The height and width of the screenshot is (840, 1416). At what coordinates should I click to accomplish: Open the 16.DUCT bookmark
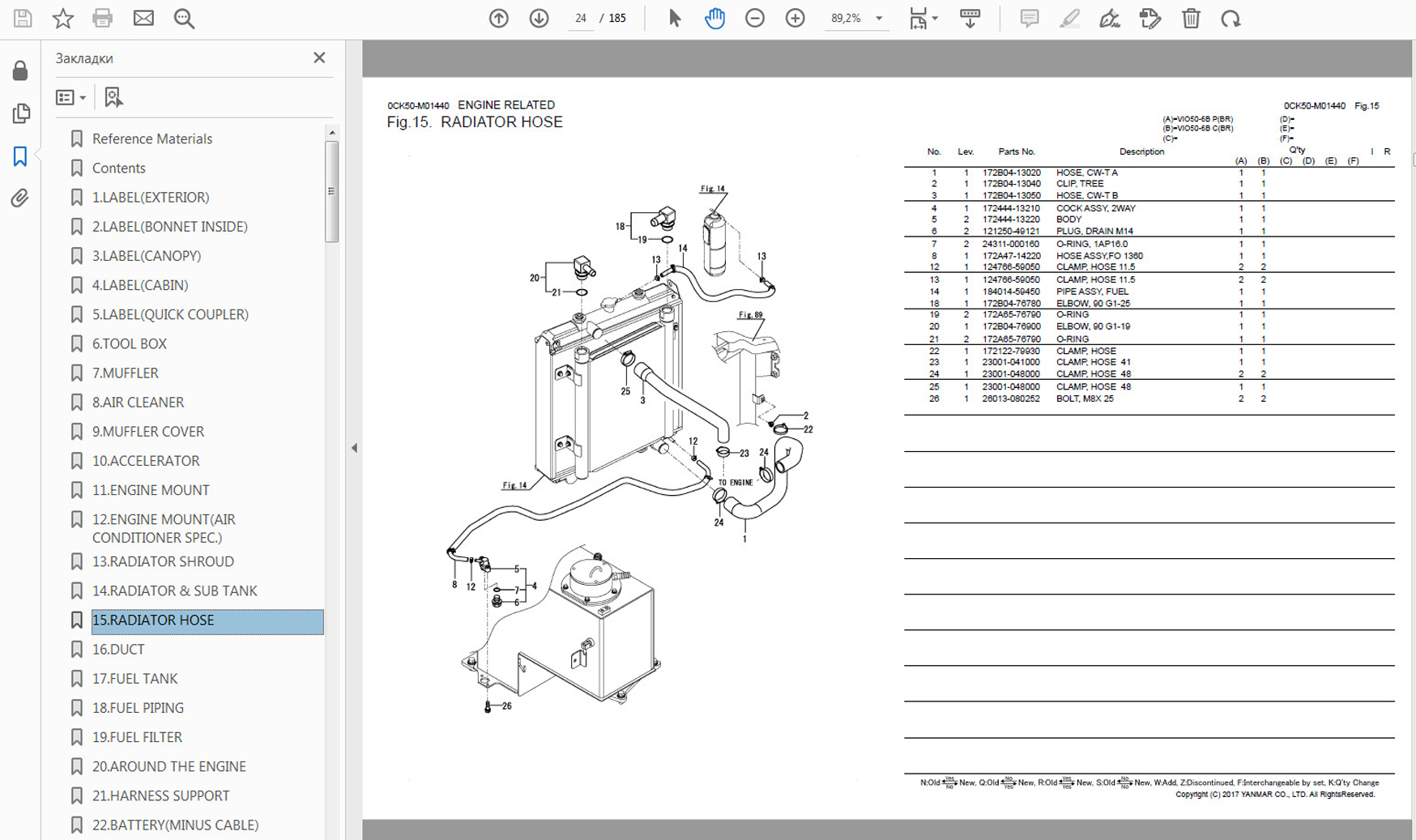tap(118, 649)
